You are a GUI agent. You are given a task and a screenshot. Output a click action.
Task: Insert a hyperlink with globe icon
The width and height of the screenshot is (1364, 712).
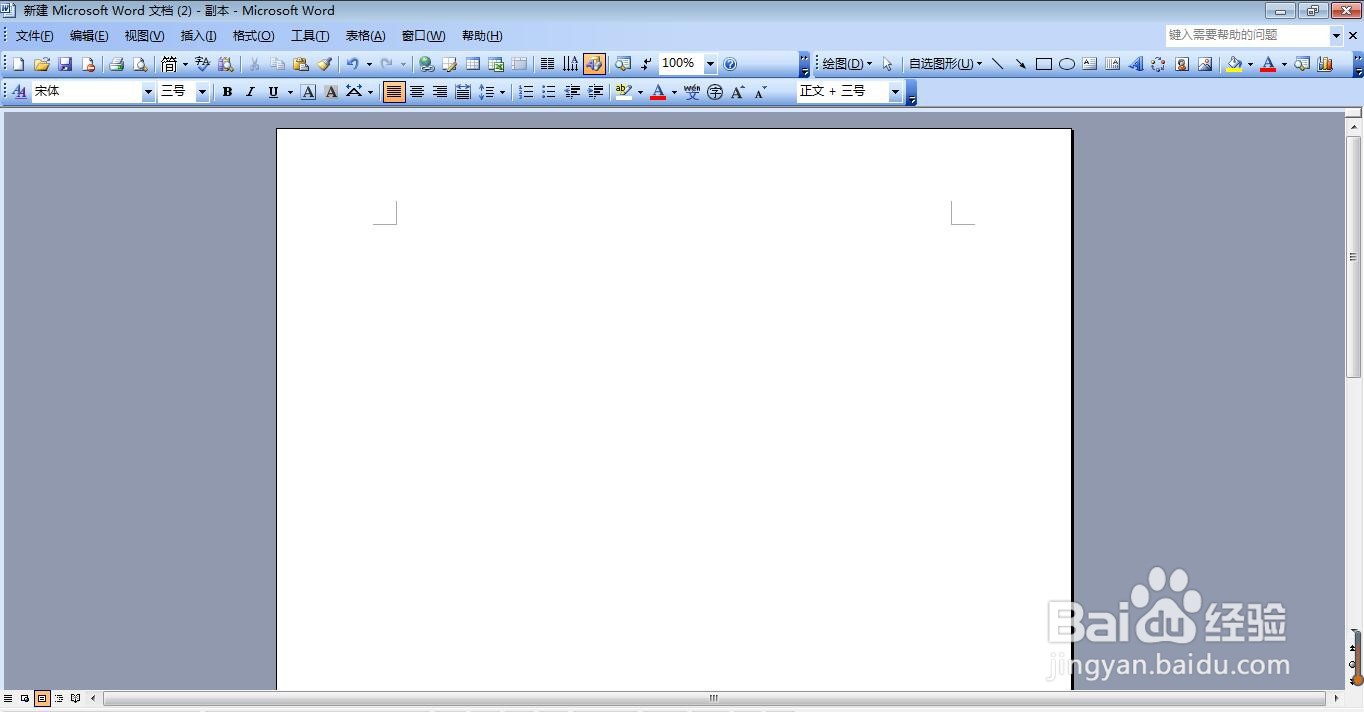427,64
